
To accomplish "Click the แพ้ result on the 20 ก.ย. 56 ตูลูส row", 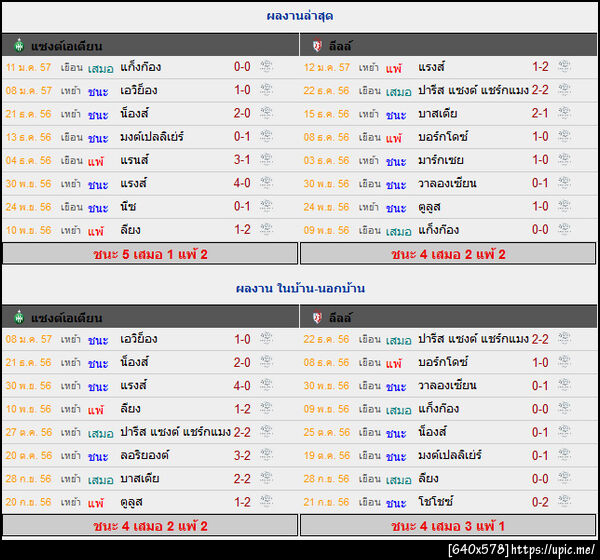I will point(96,503).
